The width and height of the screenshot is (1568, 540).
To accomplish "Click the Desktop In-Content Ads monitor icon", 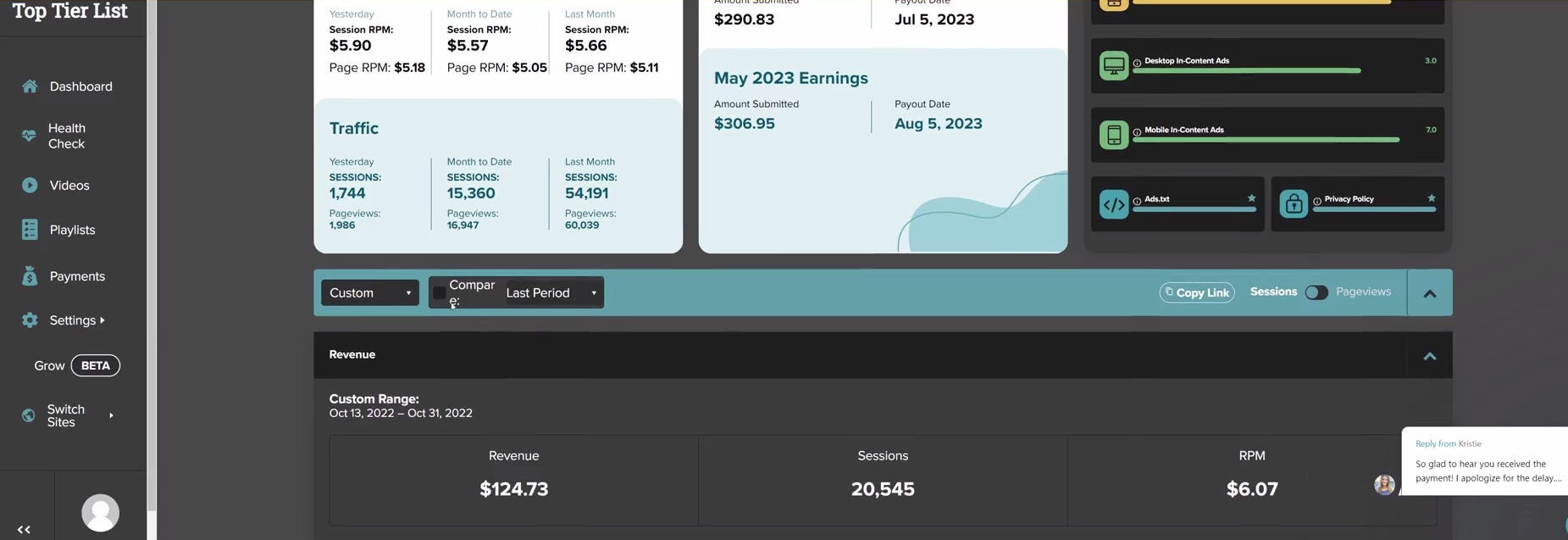I will click(x=1114, y=65).
